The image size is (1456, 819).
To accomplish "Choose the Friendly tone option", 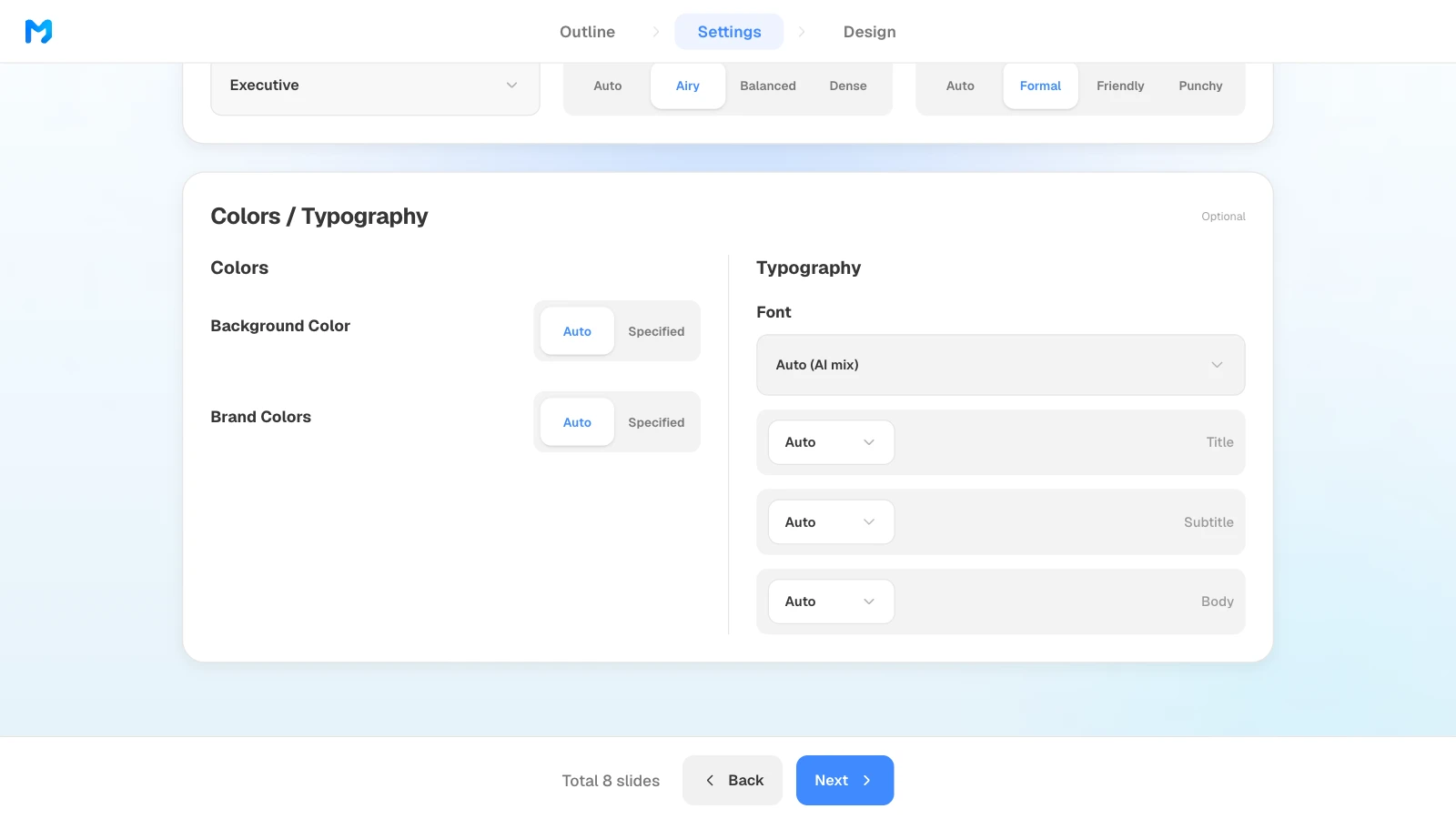I will coord(1120,86).
